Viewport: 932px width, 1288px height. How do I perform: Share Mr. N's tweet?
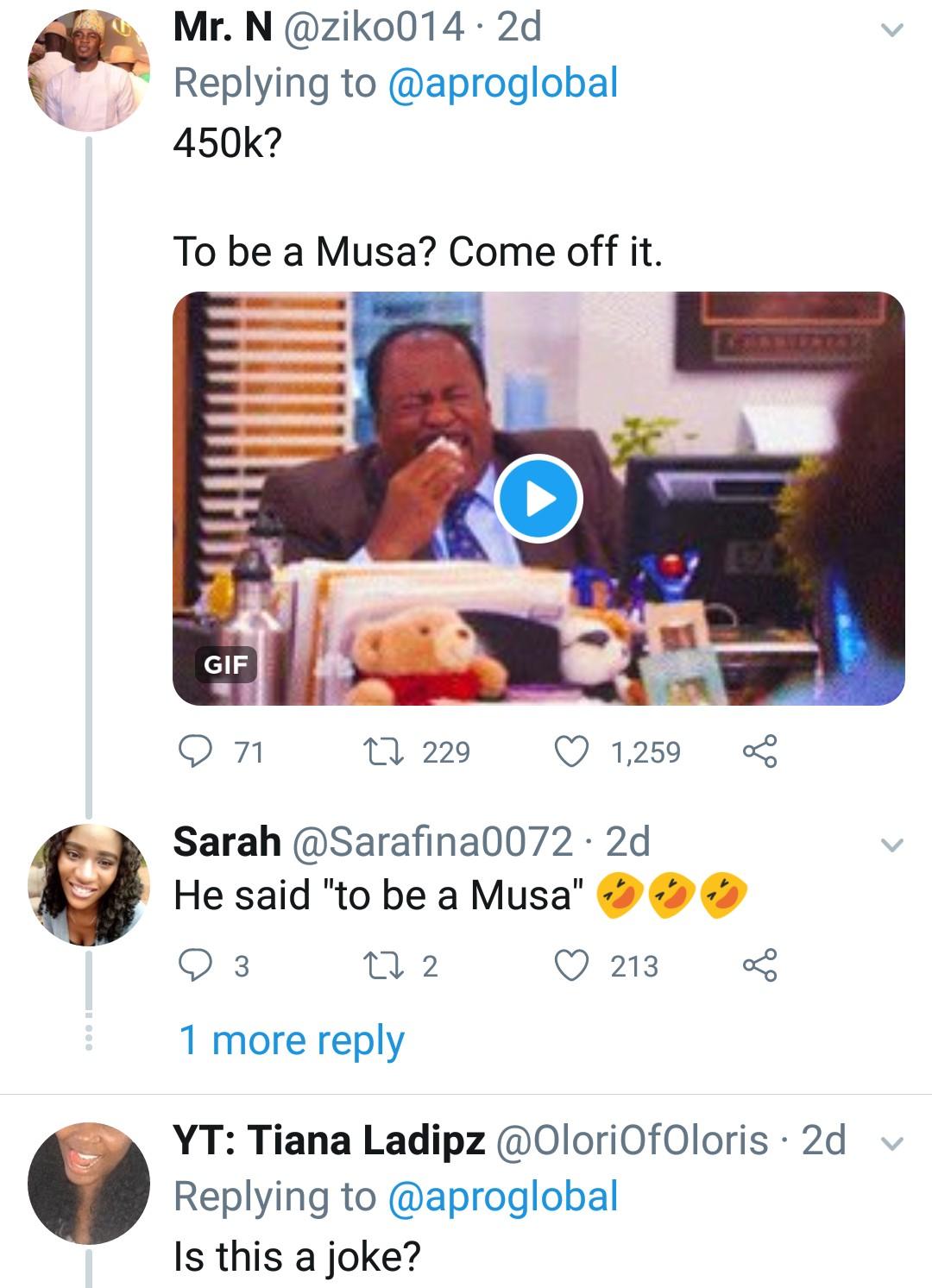(x=759, y=752)
